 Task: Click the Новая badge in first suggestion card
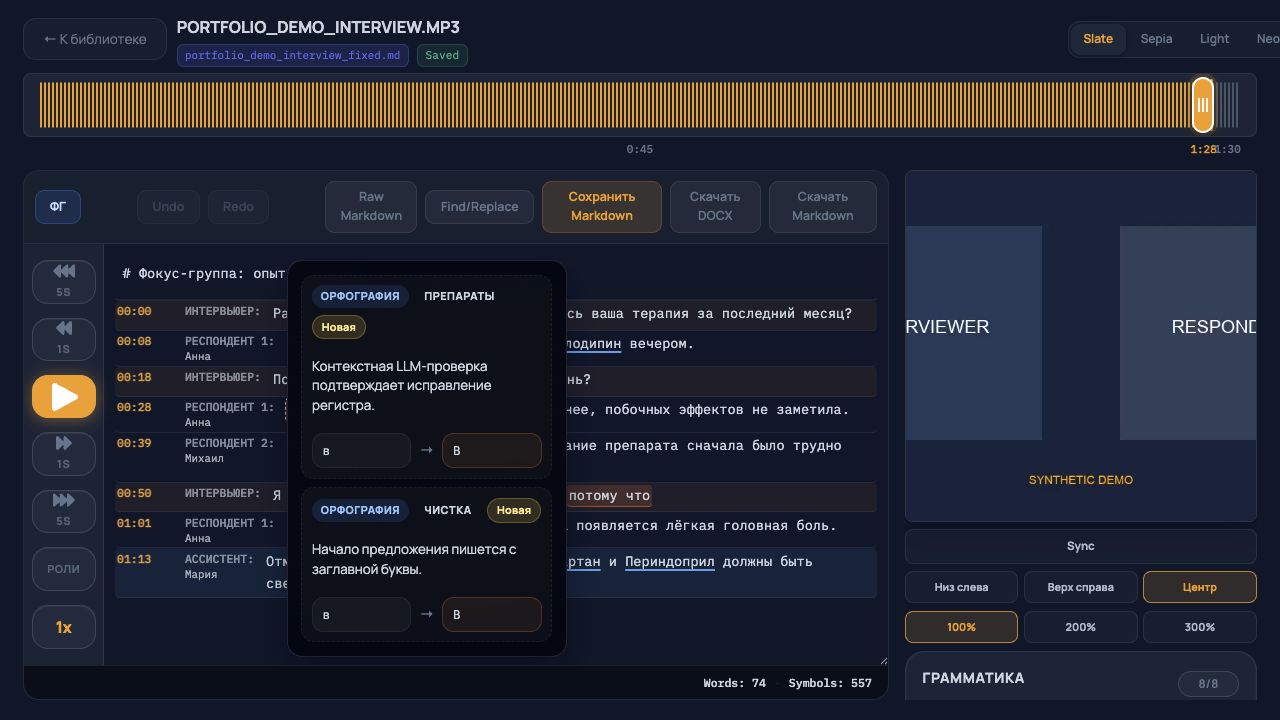coord(339,327)
